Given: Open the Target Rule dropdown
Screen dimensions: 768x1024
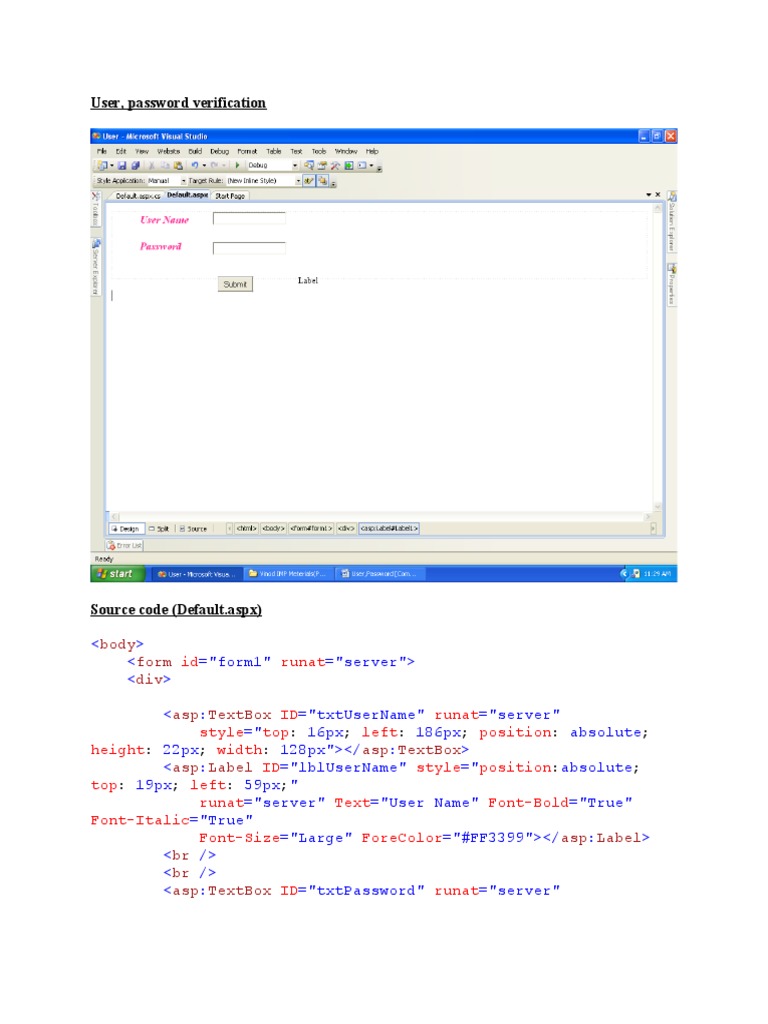Looking at the screenshot, I should coord(298,181).
